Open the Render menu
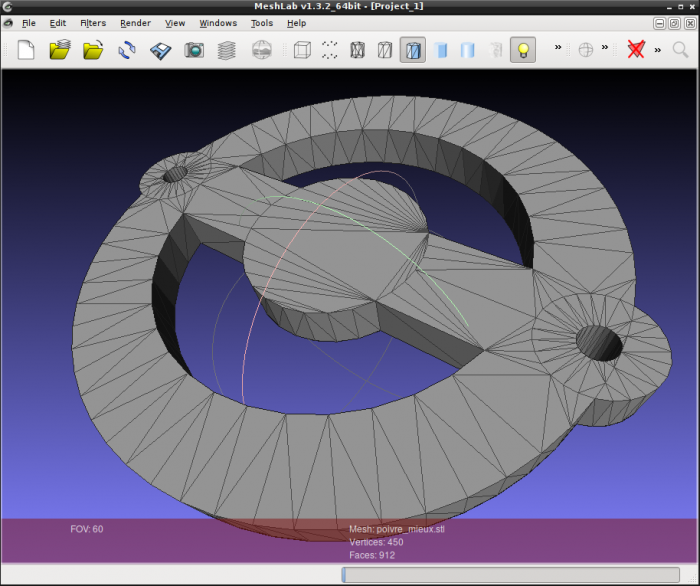The image size is (700, 586). coord(135,23)
